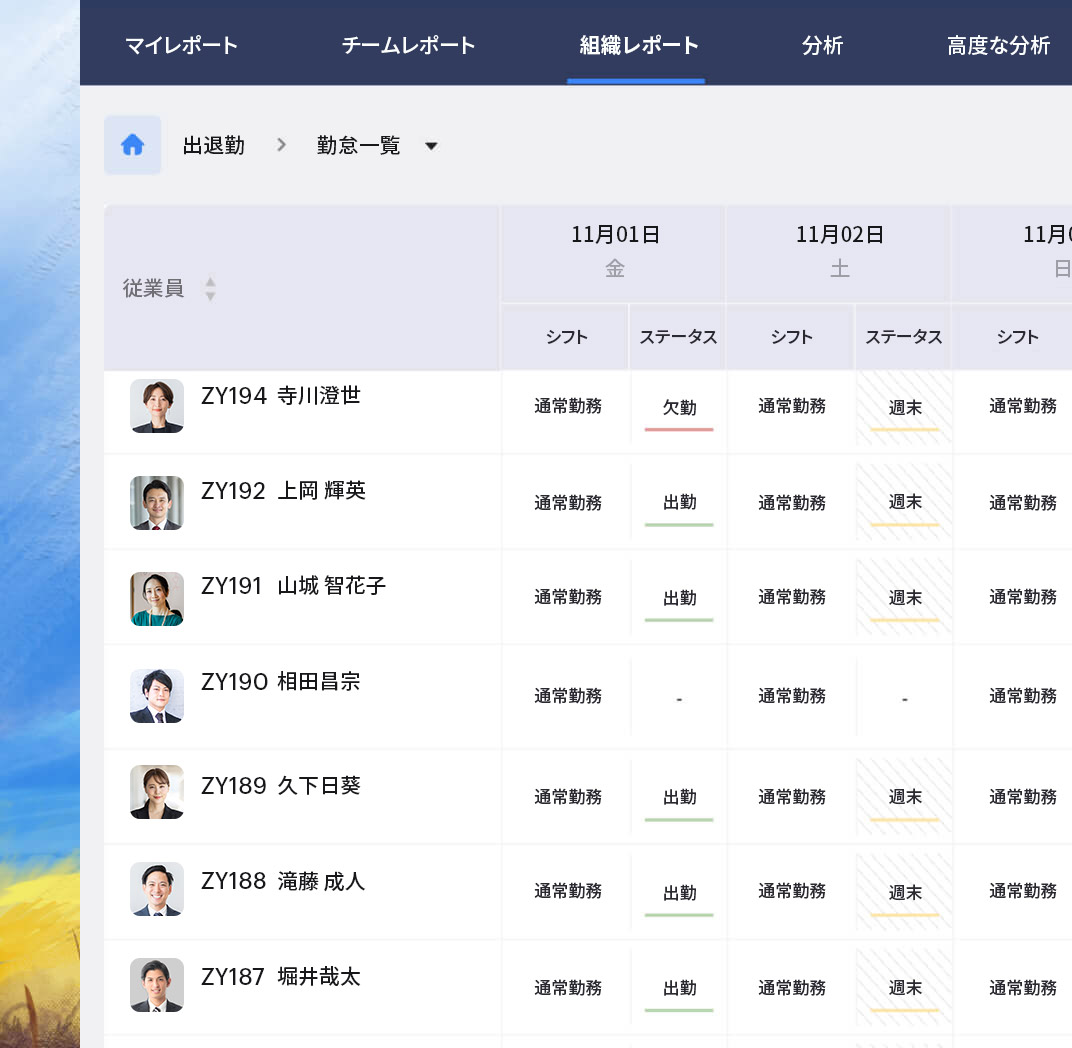The height and width of the screenshot is (1048, 1072).
Task: Click the シフト header under 11月02日
Action: (789, 337)
